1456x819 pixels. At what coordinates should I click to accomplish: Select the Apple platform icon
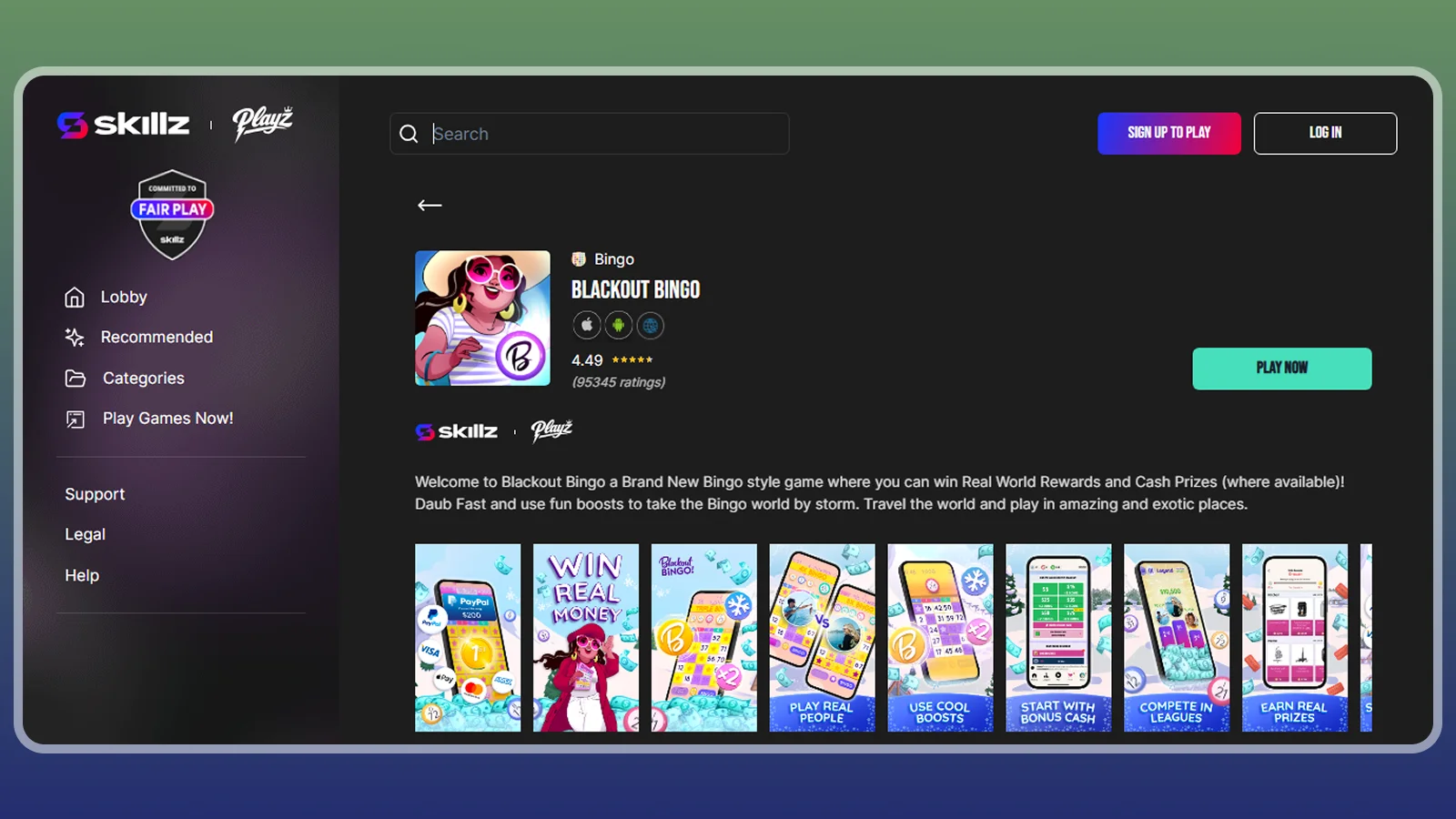587,325
